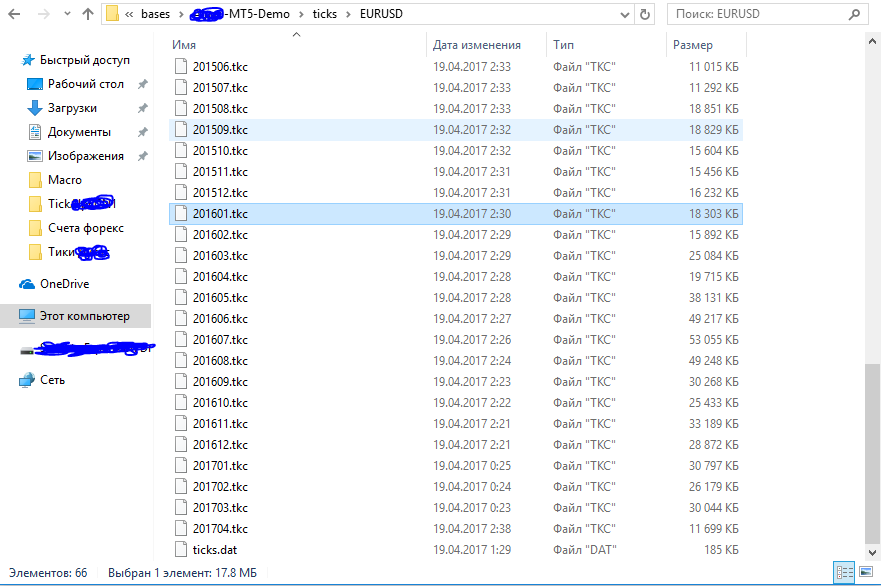Click the 201601.tkc file icon
Image resolution: width=881 pixels, height=586 pixels.
(x=181, y=214)
